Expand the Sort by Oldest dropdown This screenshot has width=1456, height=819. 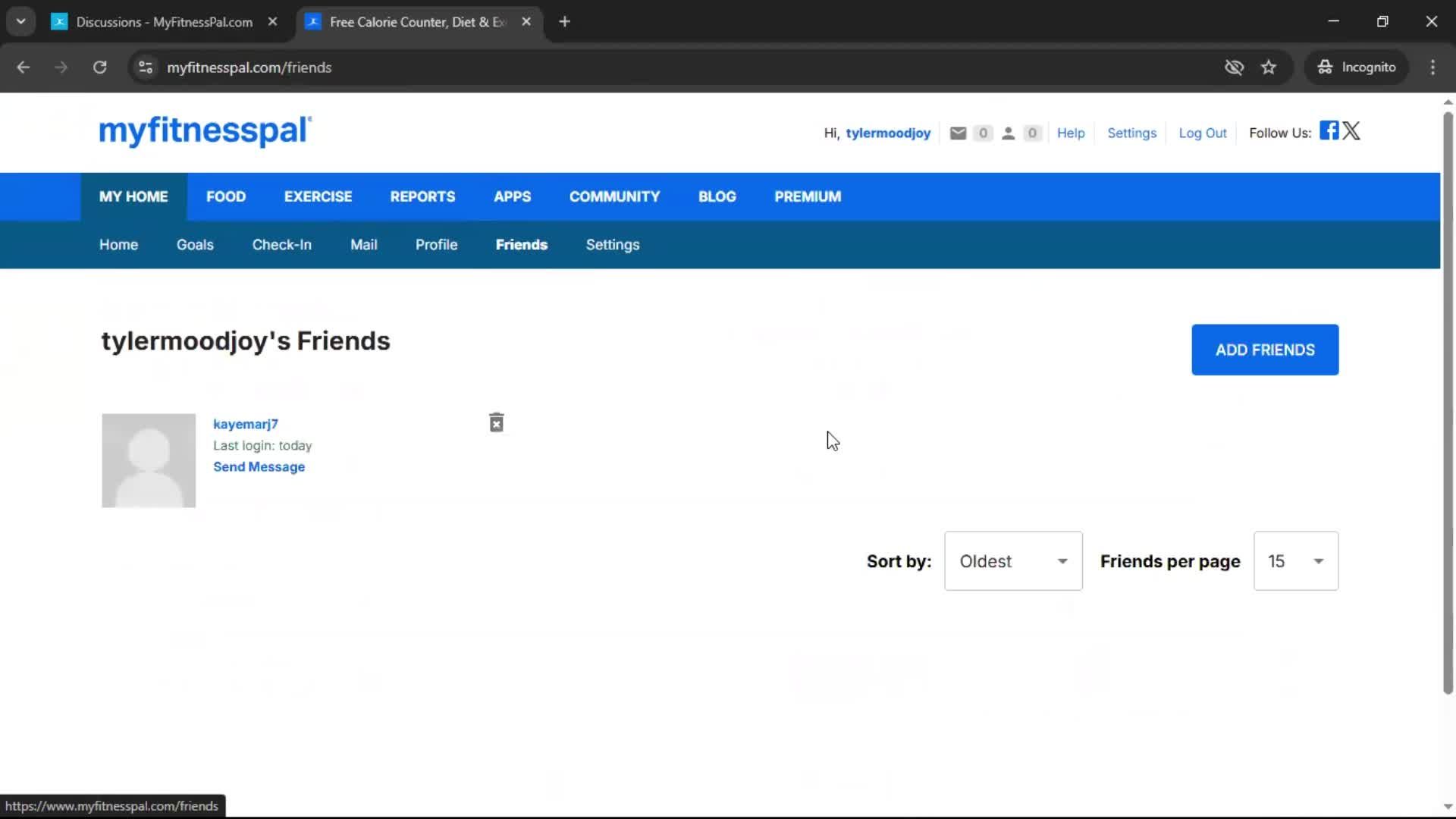1013,561
